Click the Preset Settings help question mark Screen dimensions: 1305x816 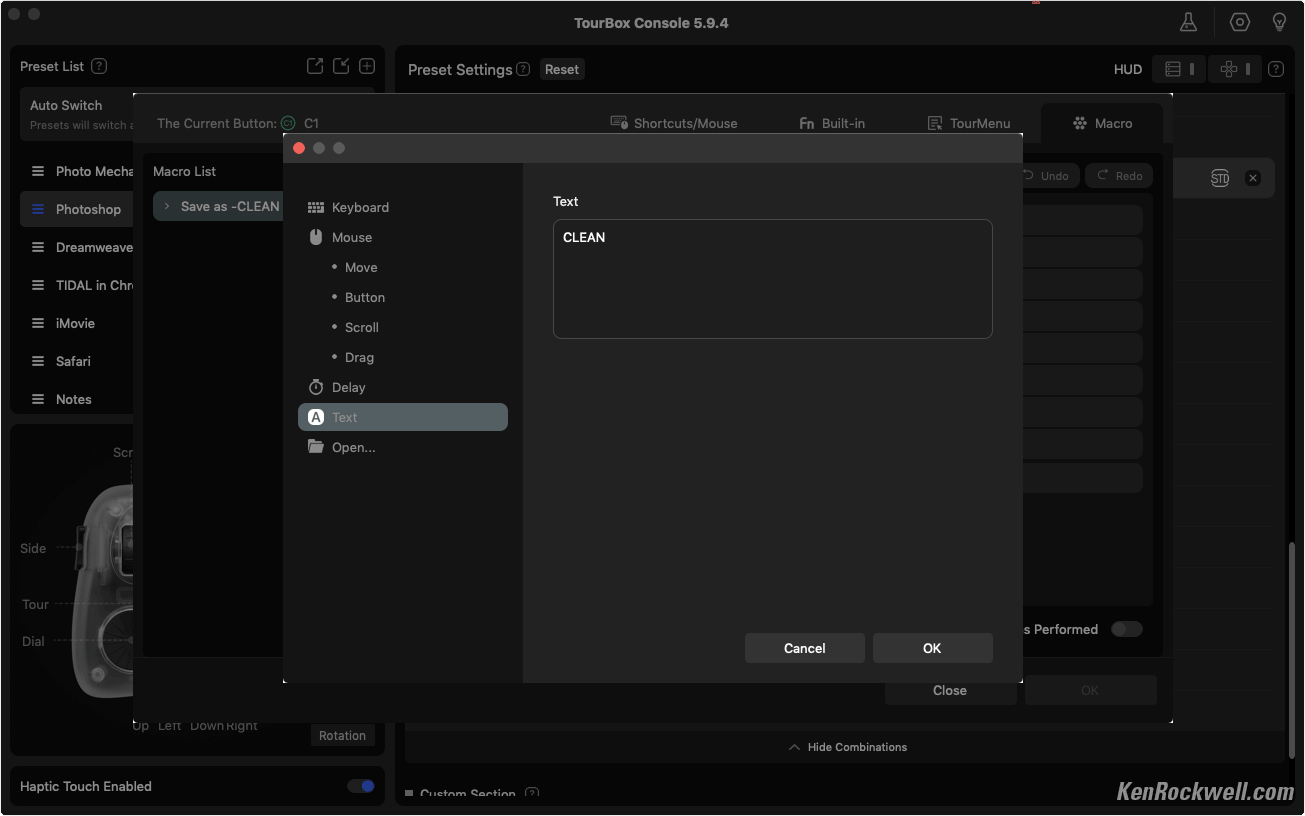(x=523, y=69)
